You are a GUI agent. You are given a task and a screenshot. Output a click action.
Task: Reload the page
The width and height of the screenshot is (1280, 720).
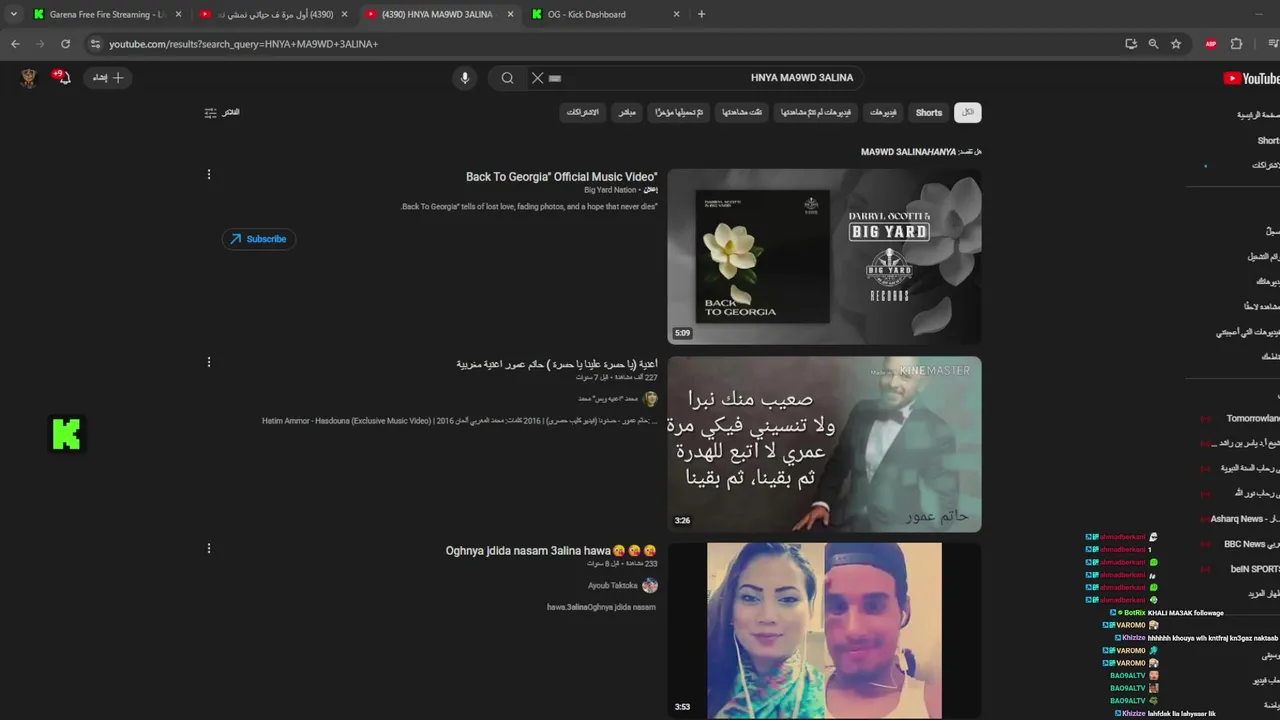pos(66,44)
